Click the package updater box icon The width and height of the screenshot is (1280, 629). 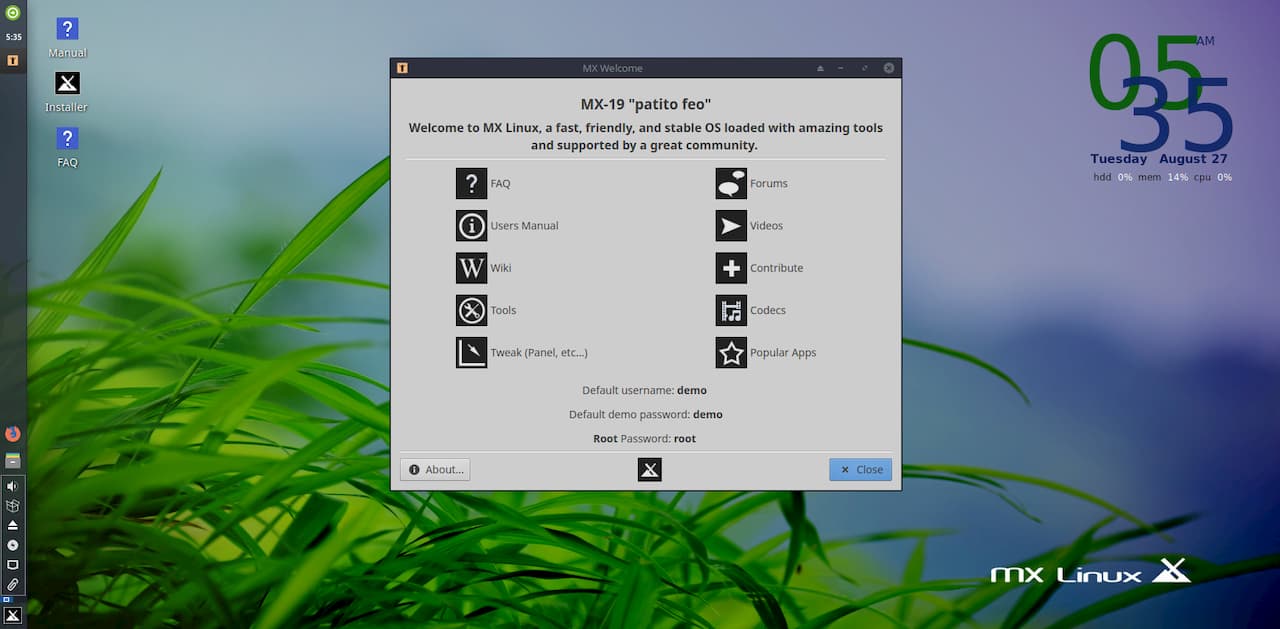pyautogui.click(x=13, y=505)
